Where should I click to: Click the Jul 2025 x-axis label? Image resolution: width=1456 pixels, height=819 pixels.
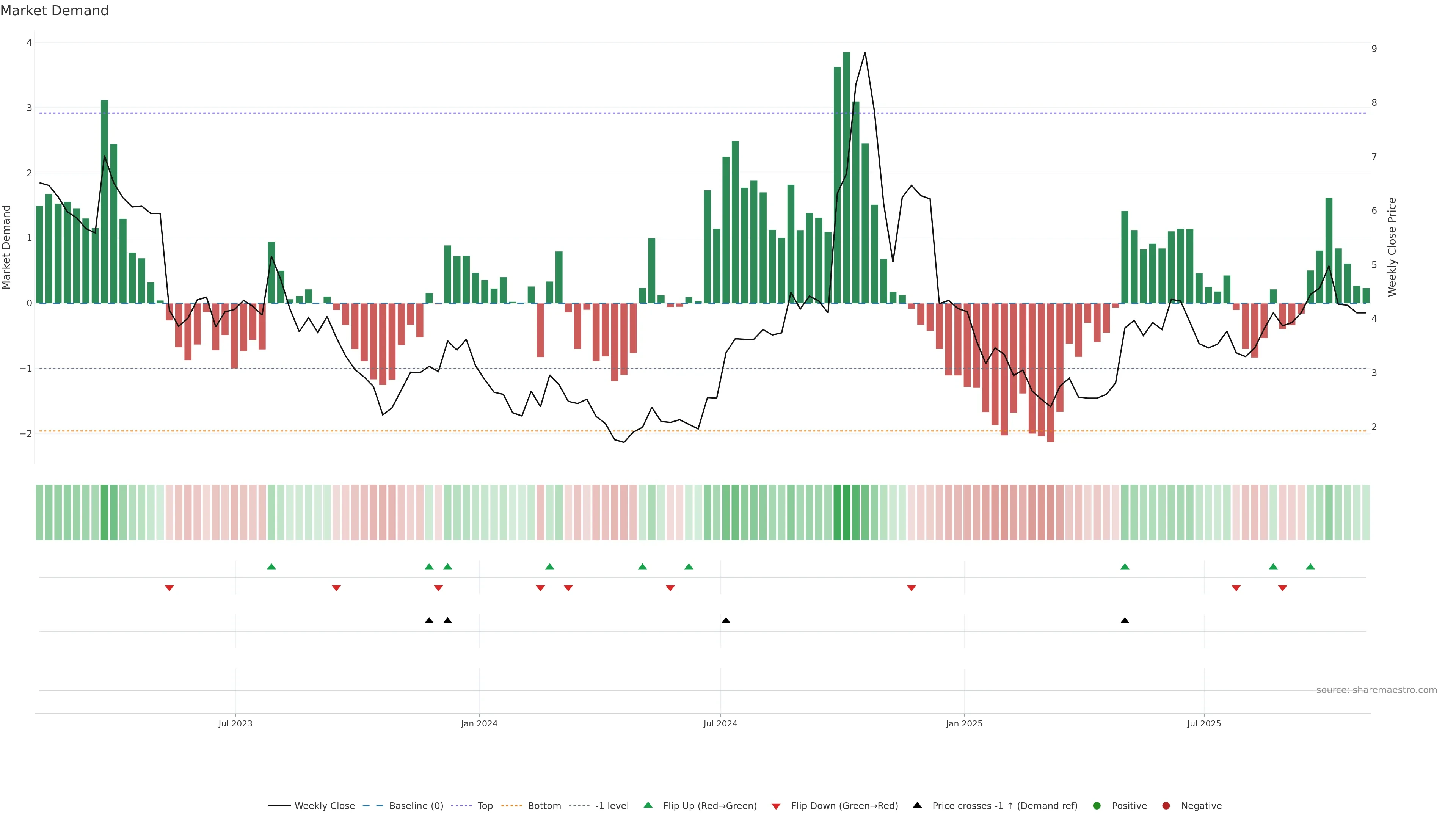[1204, 723]
